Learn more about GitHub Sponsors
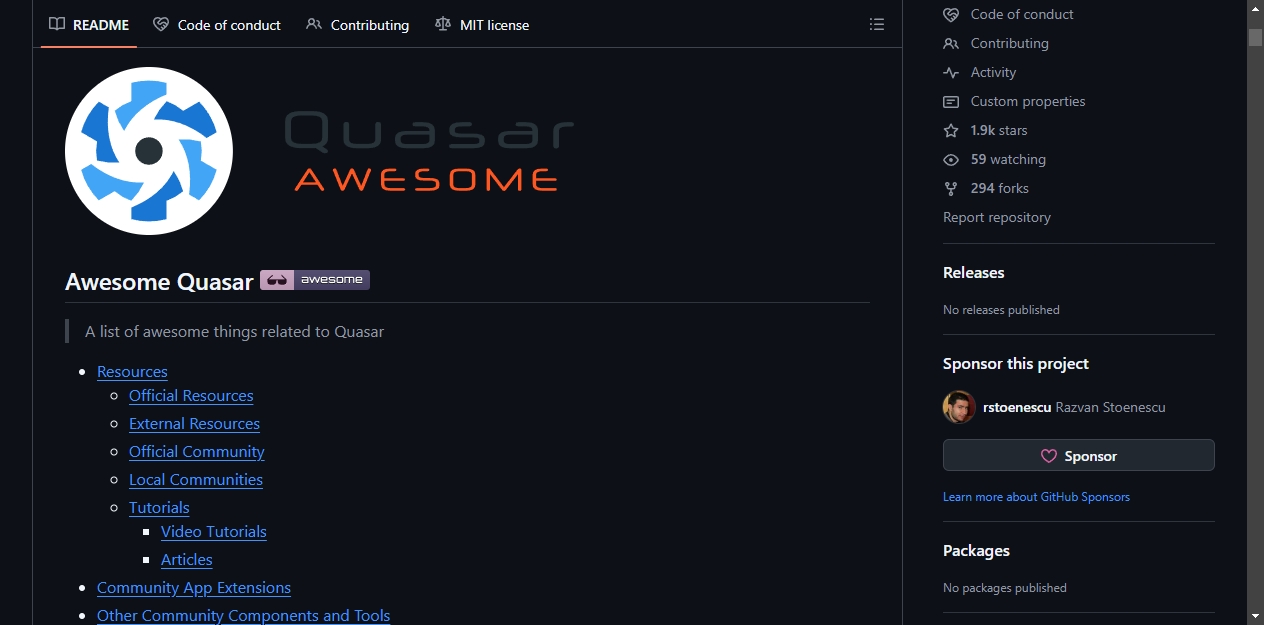The width and height of the screenshot is (1264, 625). pos(1036,497)
